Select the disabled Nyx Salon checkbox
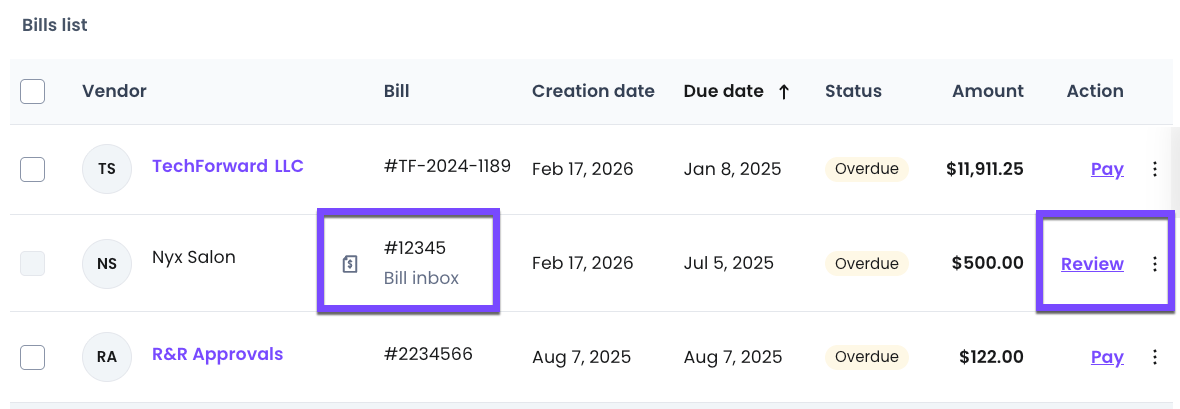 point(33,264)
